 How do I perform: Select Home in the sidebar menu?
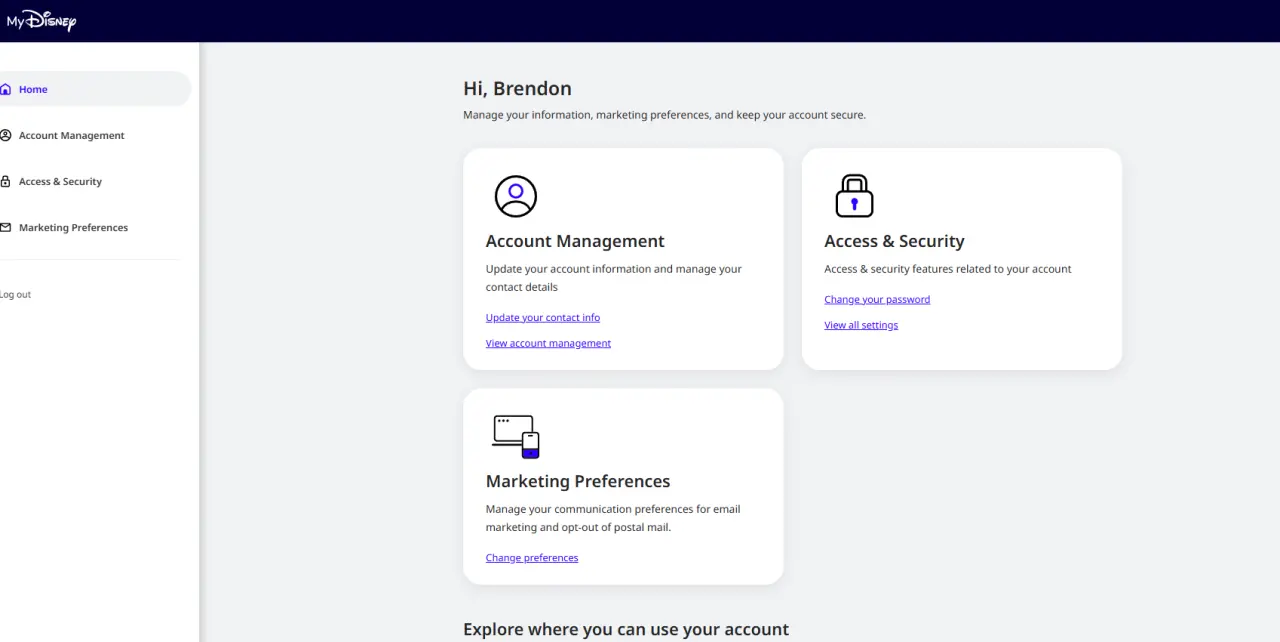95,89
